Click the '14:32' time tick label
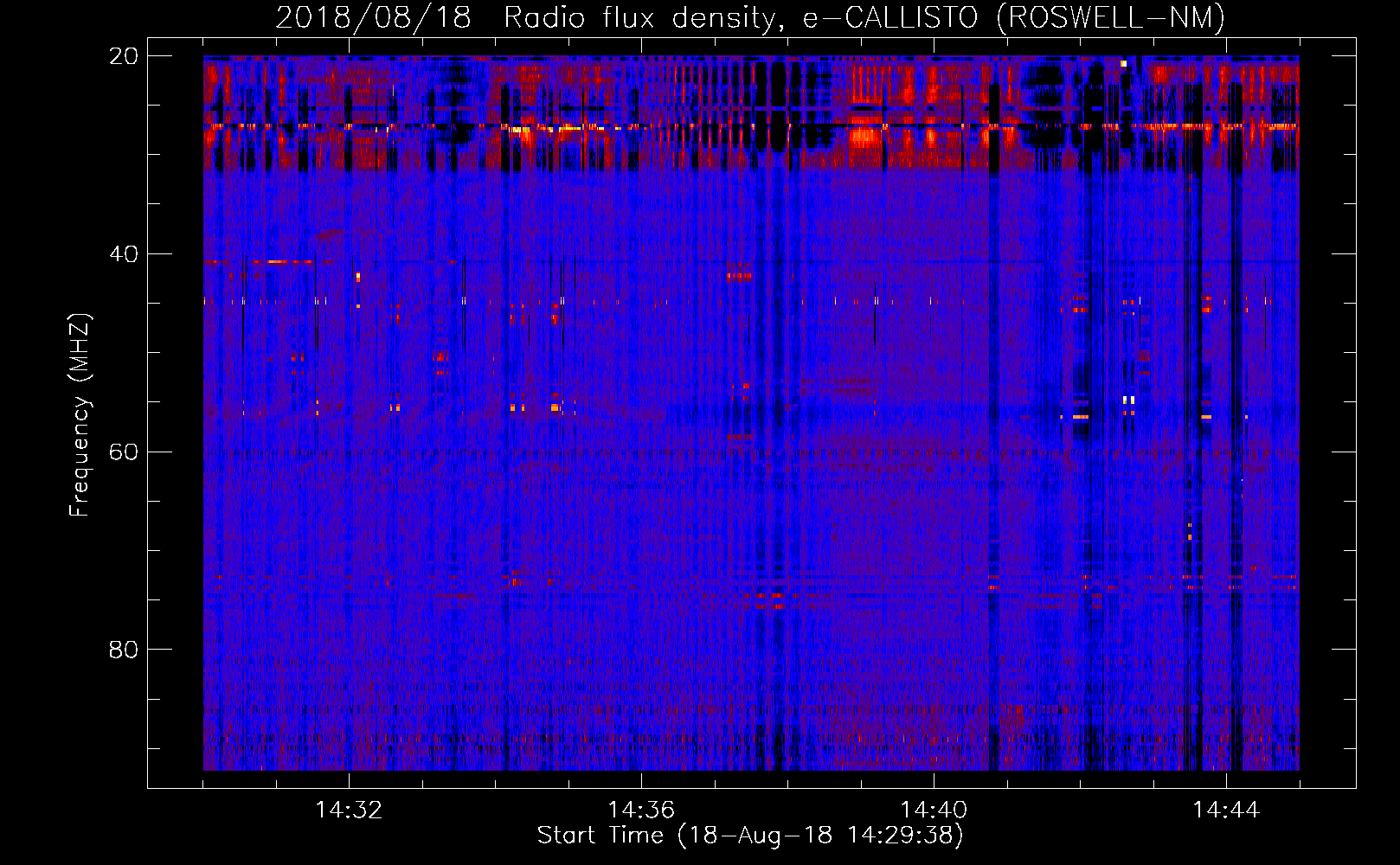 349,811
